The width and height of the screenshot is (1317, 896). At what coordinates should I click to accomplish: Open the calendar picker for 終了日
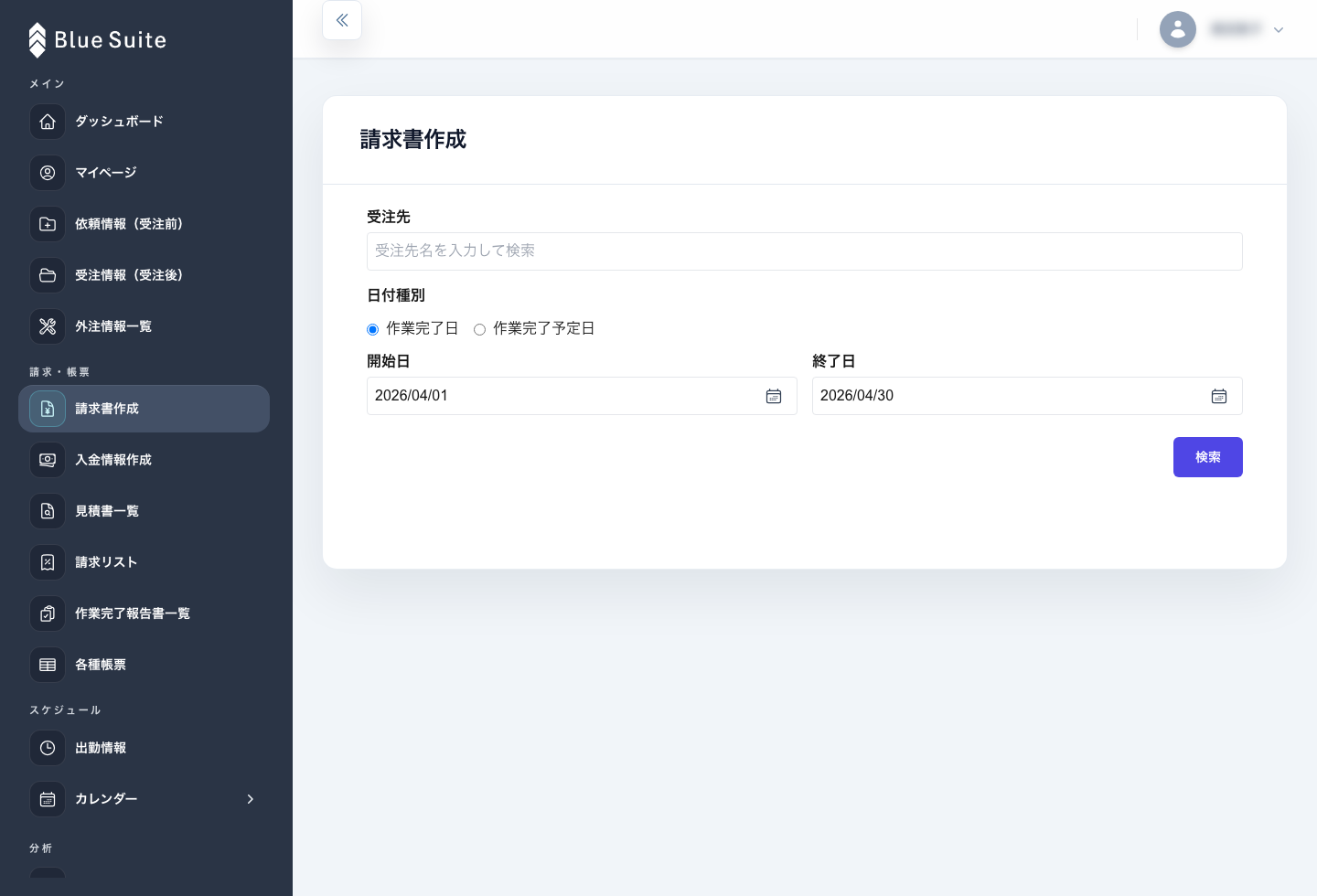click(1219, 396)
